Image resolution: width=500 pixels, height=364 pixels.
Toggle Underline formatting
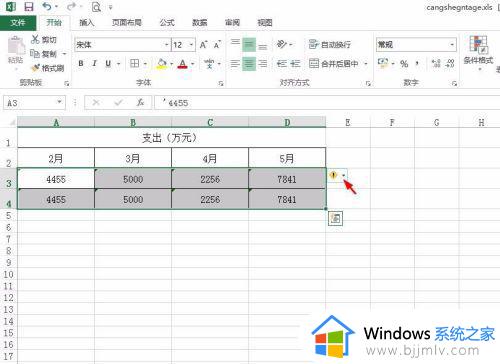[108, 63]
